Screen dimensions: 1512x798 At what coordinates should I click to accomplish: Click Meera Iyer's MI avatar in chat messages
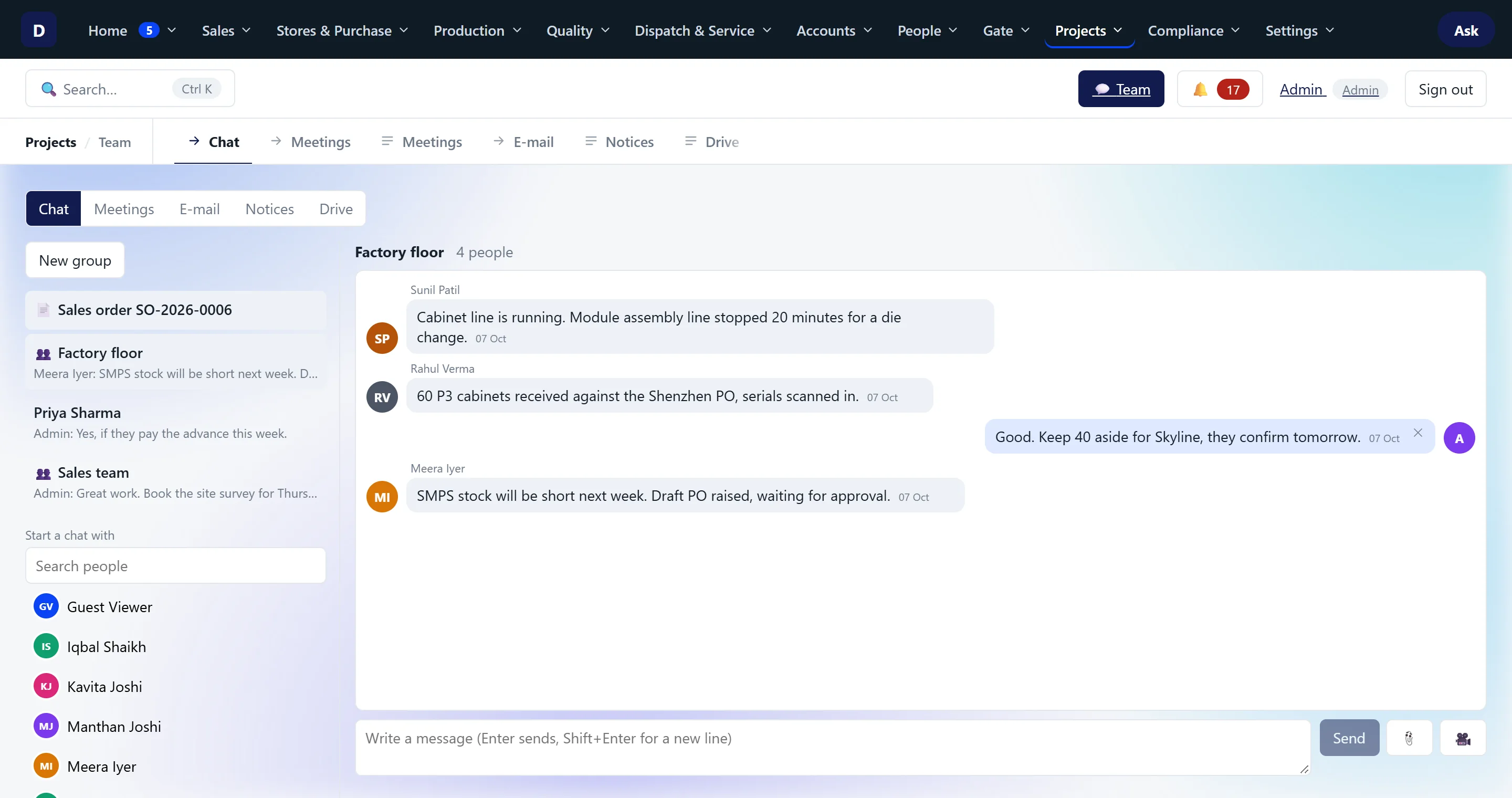pyautogui.click(x=382, y=497)
